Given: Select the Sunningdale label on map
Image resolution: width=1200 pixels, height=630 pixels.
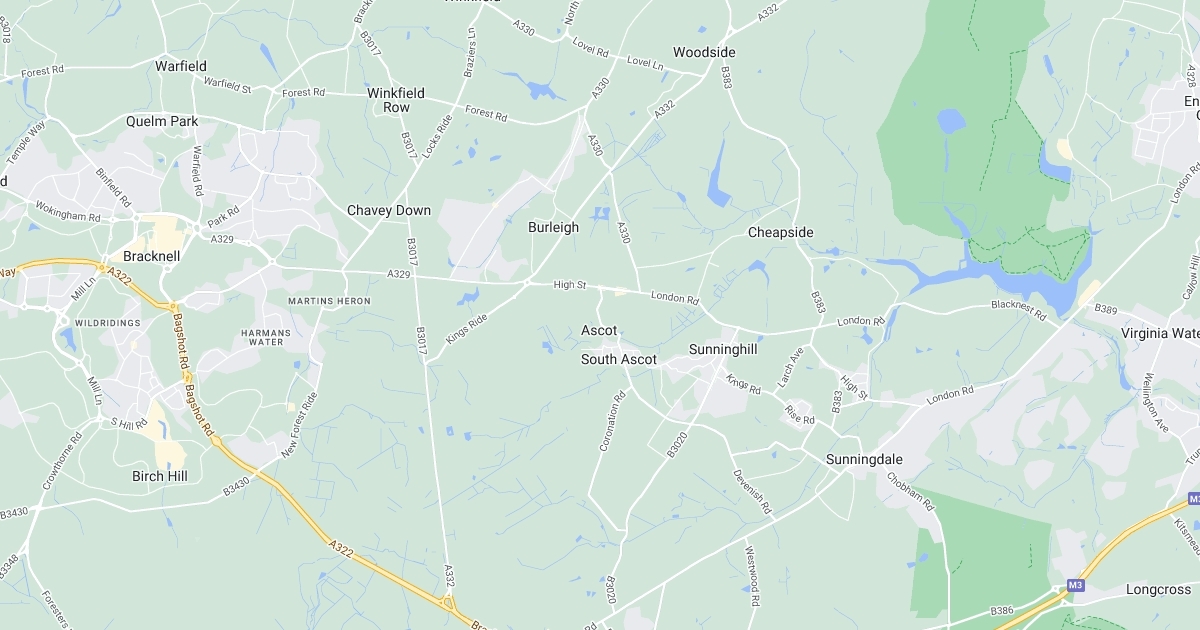Looking at the screenshot, I should point(864,459).
